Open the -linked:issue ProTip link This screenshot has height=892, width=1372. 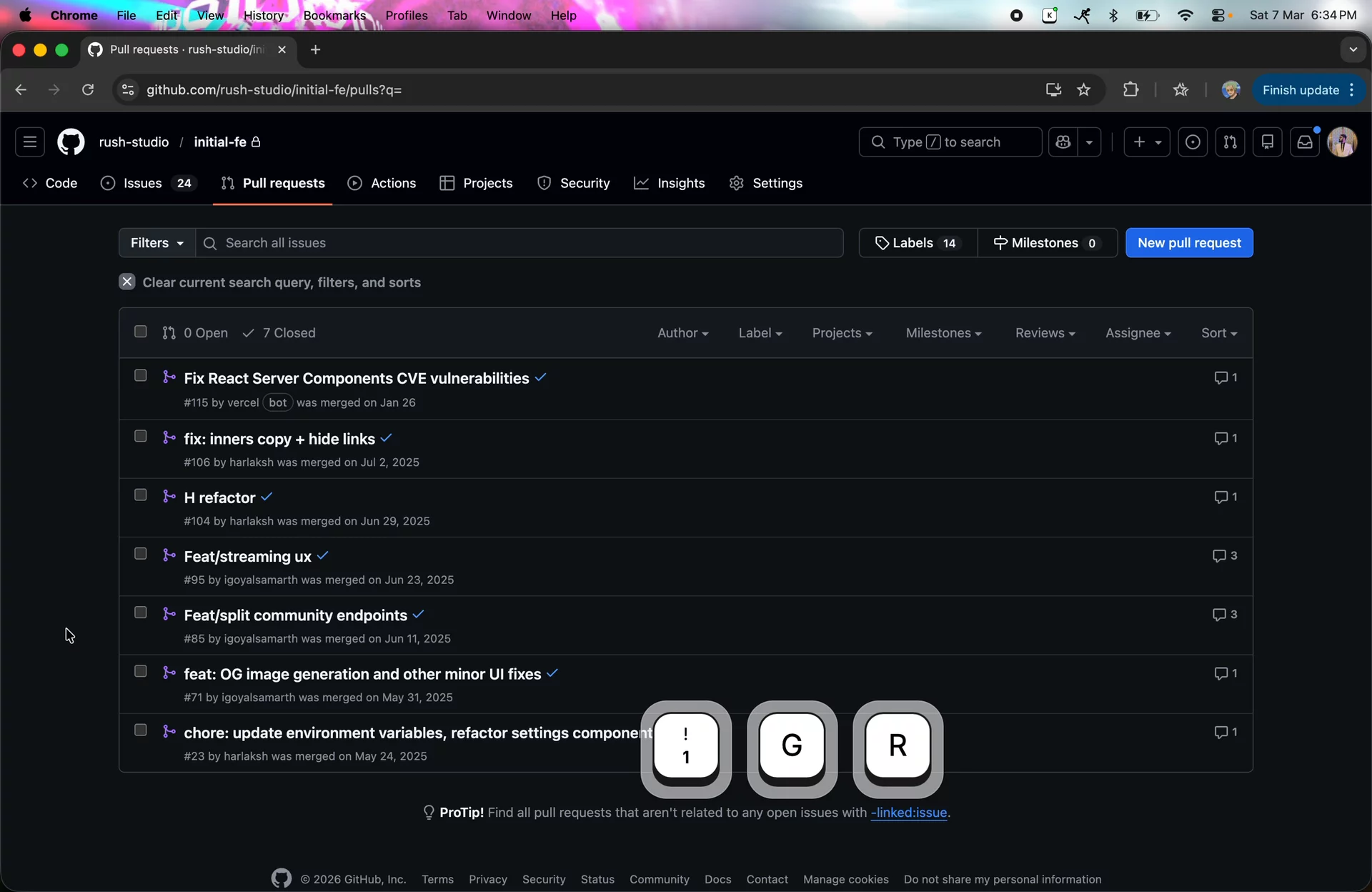910,813
